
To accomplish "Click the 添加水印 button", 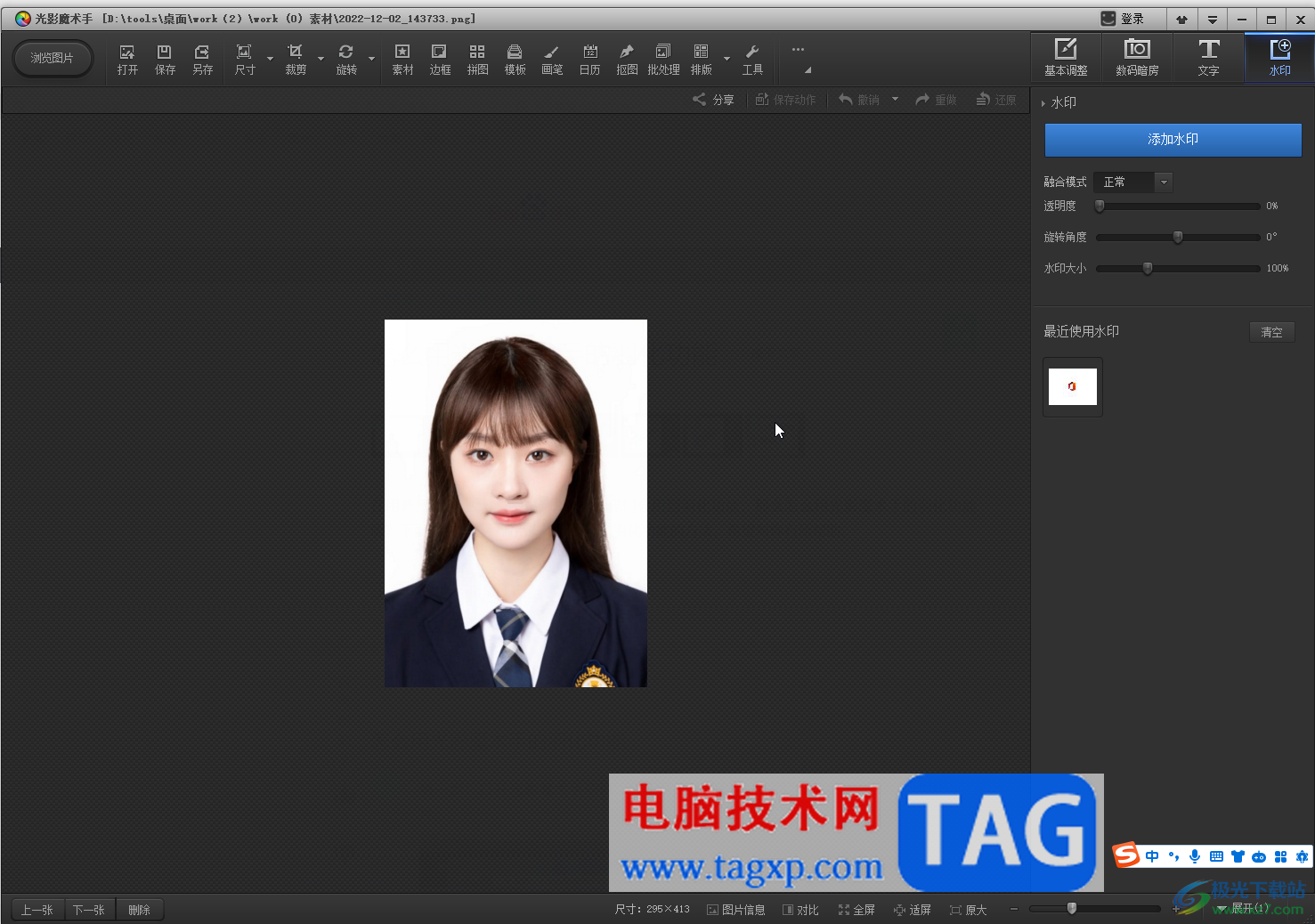I will click(1173, 140).
